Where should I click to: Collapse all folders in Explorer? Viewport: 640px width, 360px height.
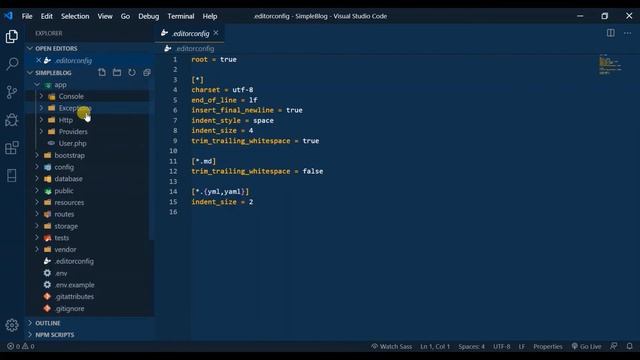coord(147,73)
